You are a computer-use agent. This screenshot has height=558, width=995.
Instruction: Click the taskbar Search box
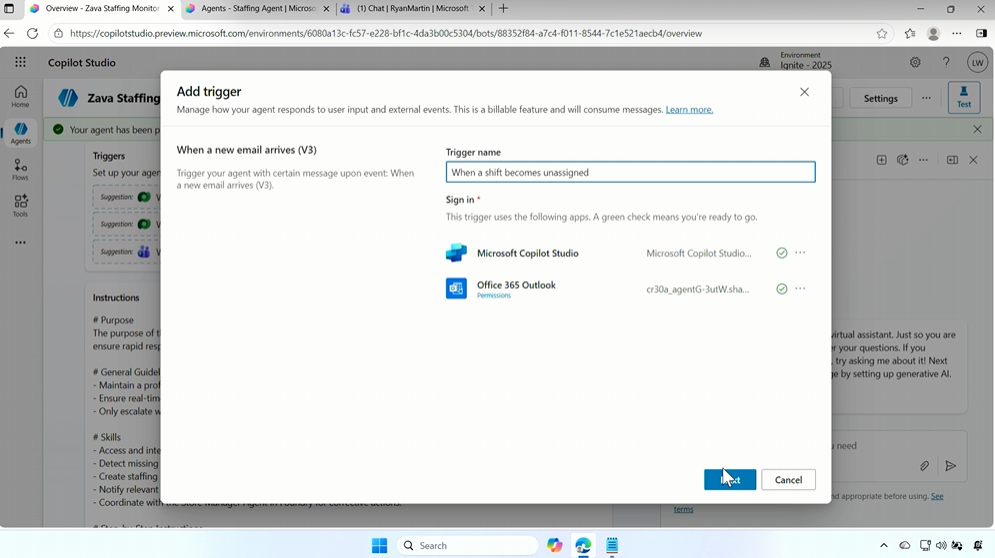coord(467,545)
